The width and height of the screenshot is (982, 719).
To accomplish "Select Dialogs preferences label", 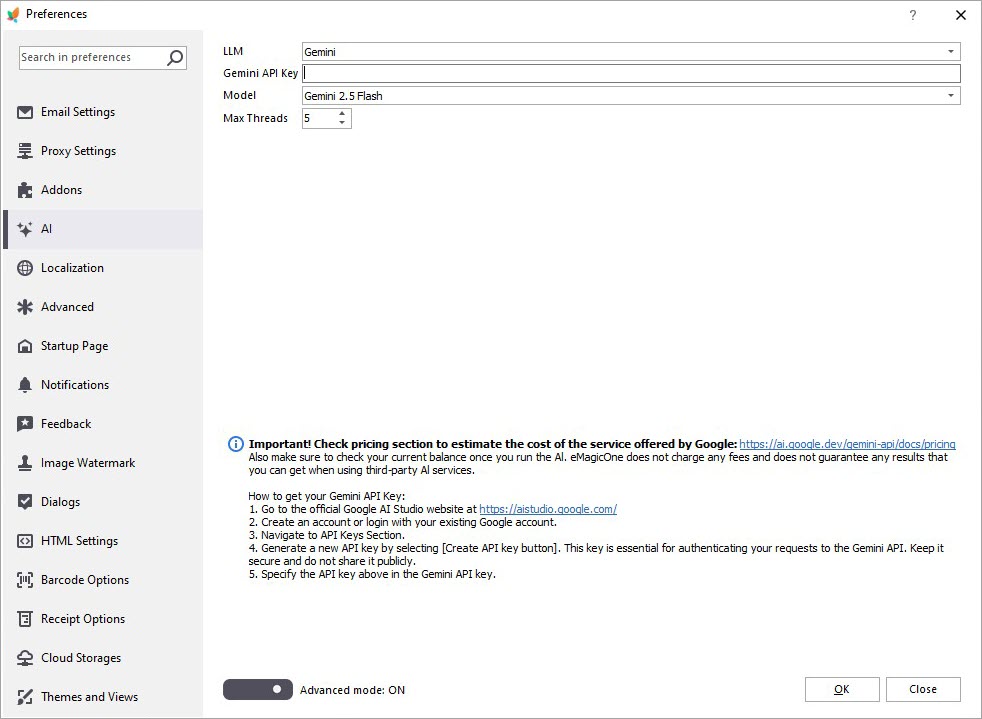I will 61,502.
